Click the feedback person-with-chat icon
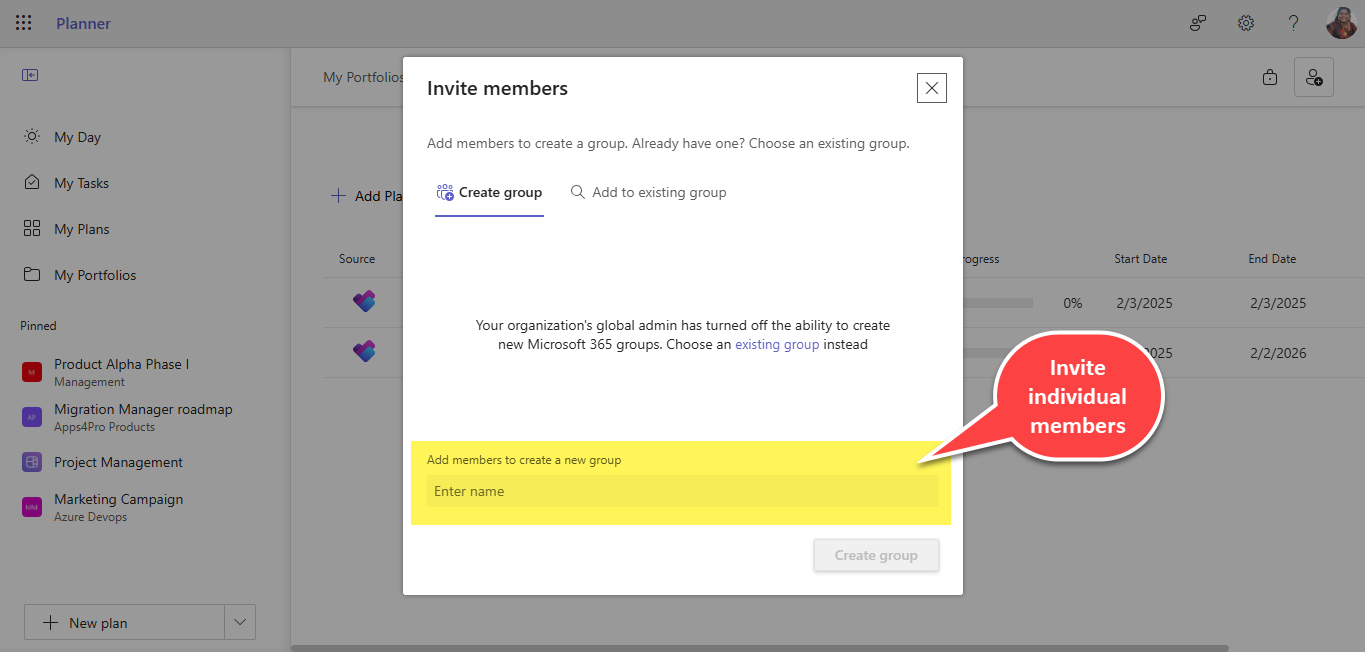Viewport: 1365px width, 652px height. [x=1197, y=23]
